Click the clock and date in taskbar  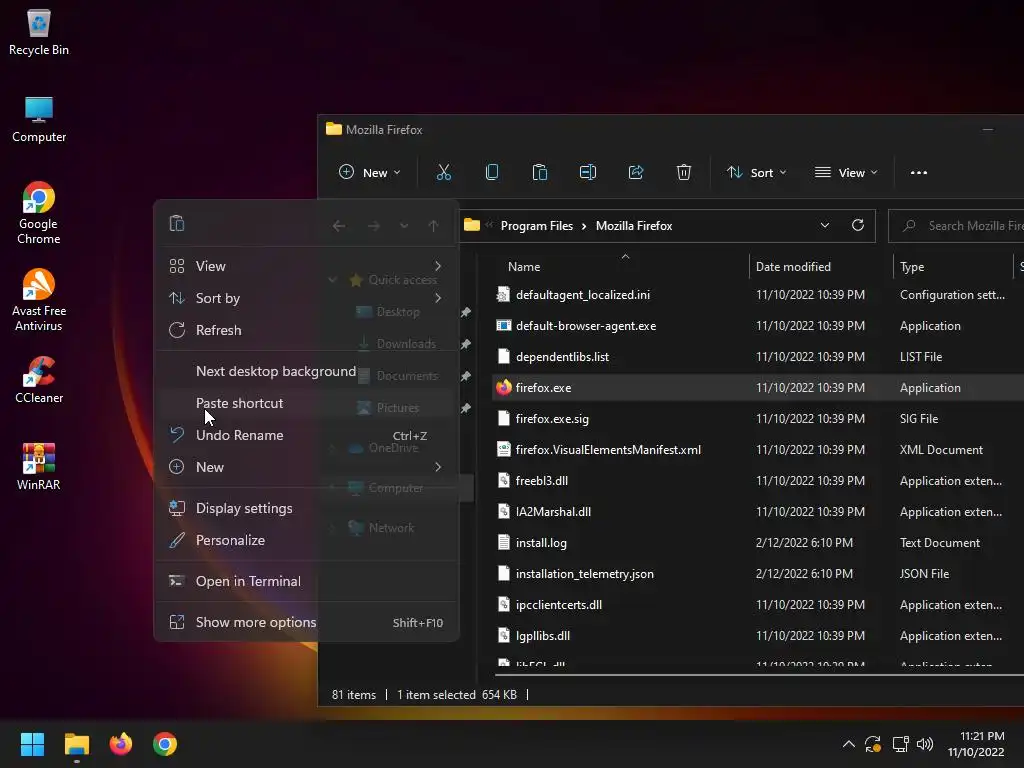point(976,744)
